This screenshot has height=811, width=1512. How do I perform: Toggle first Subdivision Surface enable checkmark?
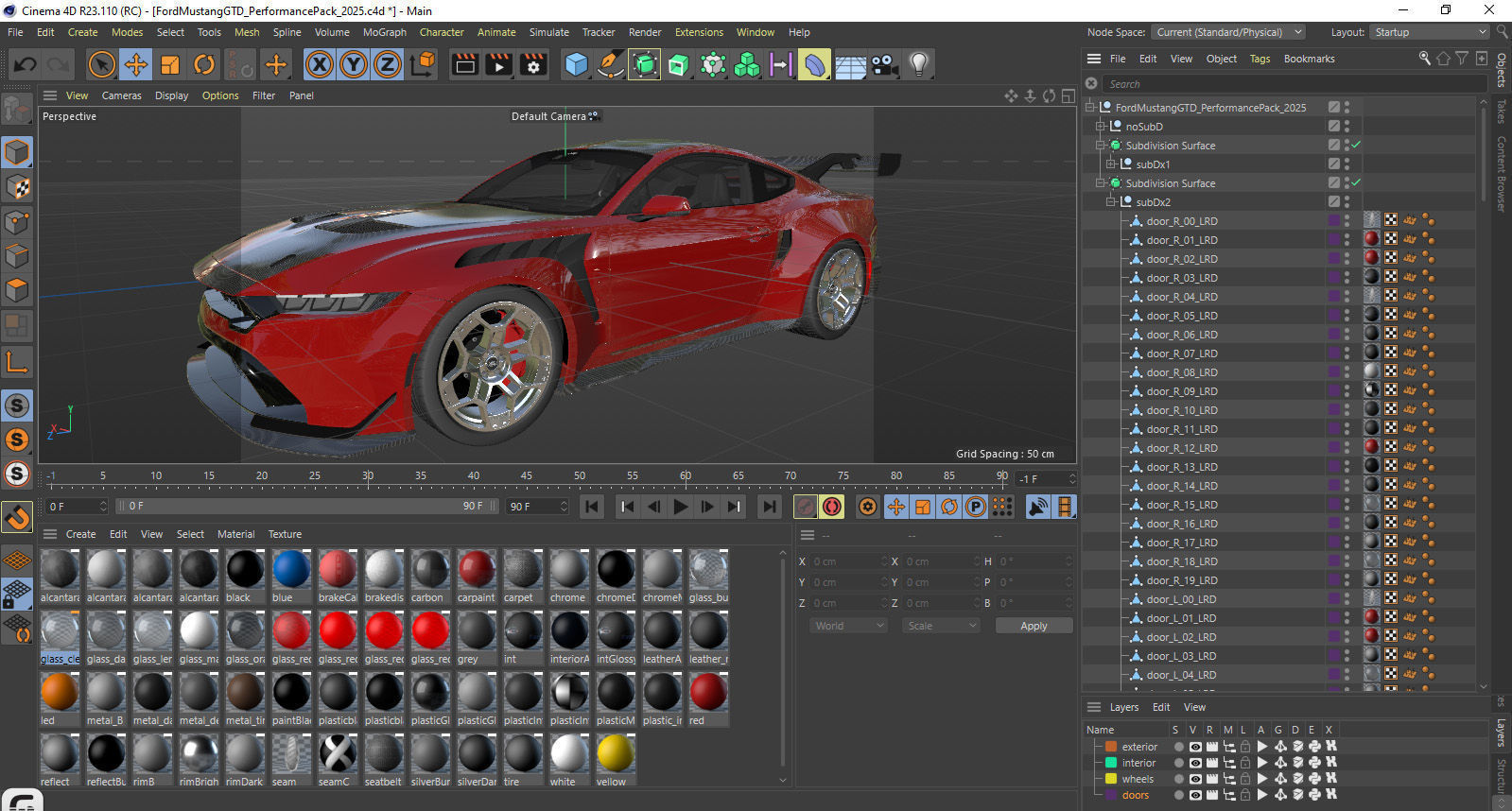[x=1356, y=145]
